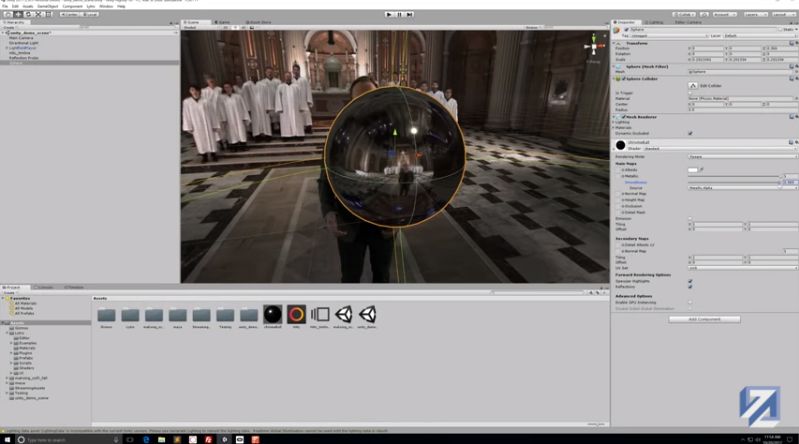Select the Rect transform tool
Screen dimensions: 799x444
pos(49,14)
